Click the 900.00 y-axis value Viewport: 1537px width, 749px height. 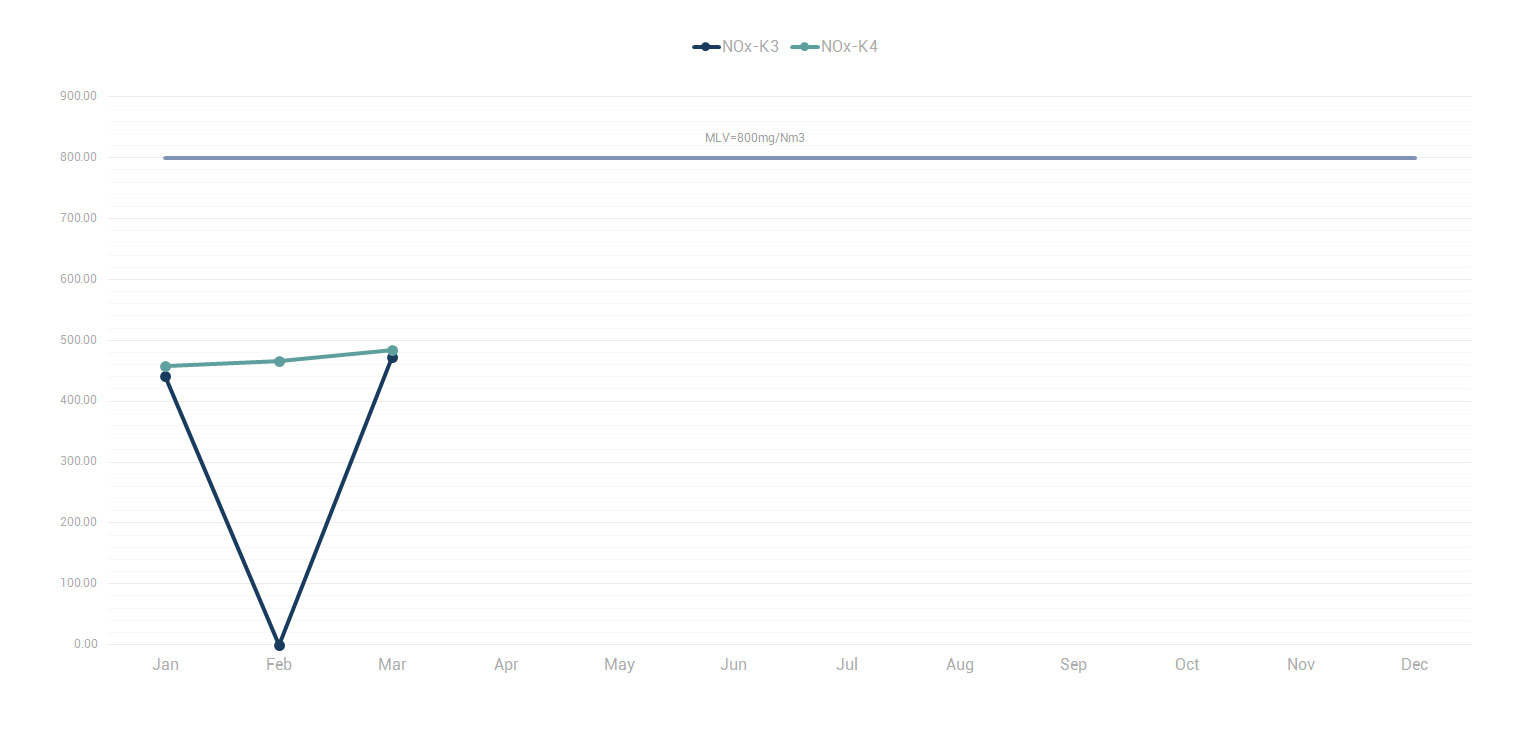pos(78,96)
